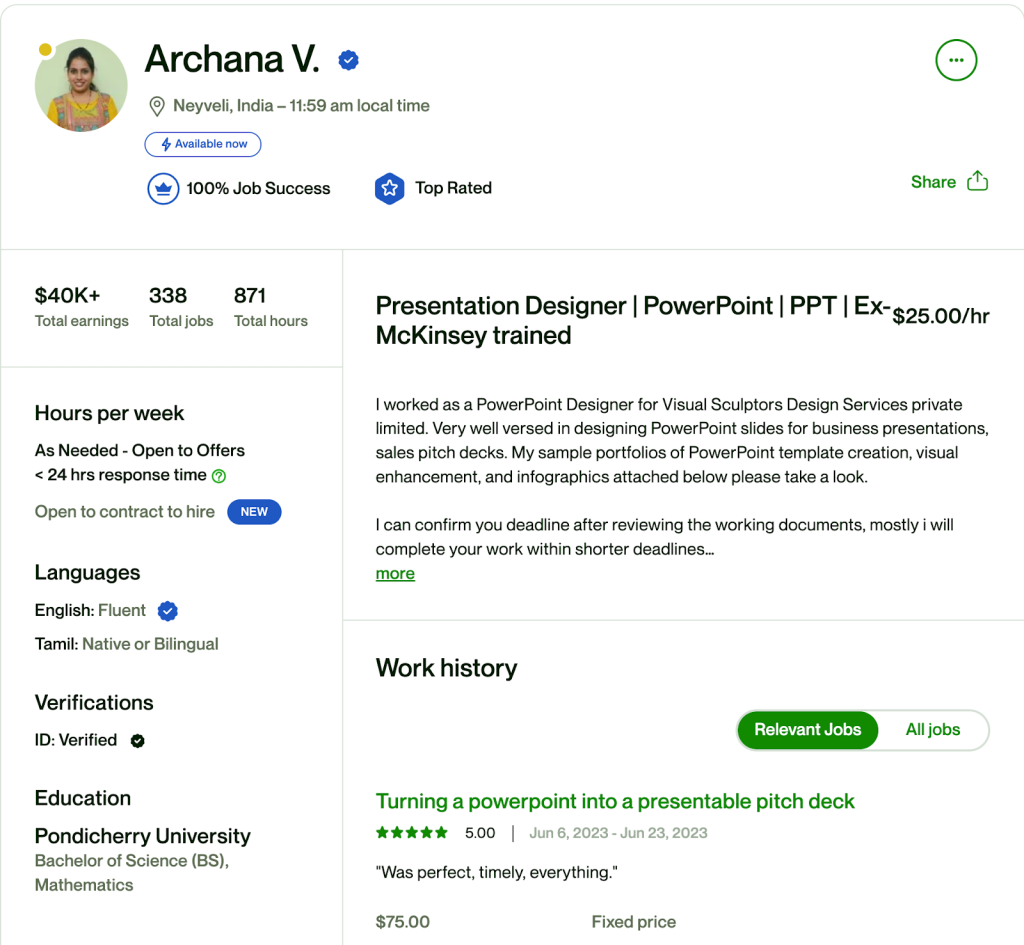Image resolution: width=1024 pixels, height=945 pixels.
Task: Click the ID Verified checkmark icon
Action: (x=137, y=741)
